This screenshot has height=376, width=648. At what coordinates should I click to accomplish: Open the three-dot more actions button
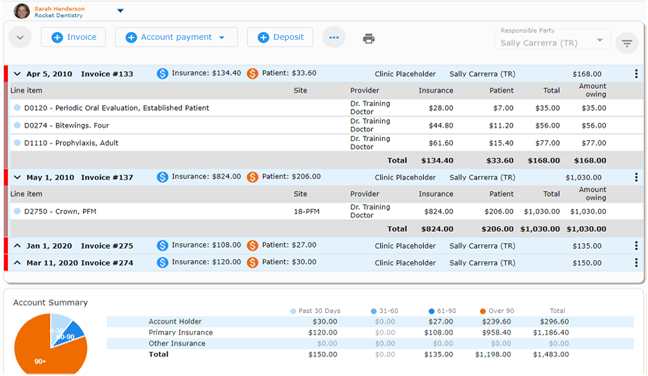(334, 38)
